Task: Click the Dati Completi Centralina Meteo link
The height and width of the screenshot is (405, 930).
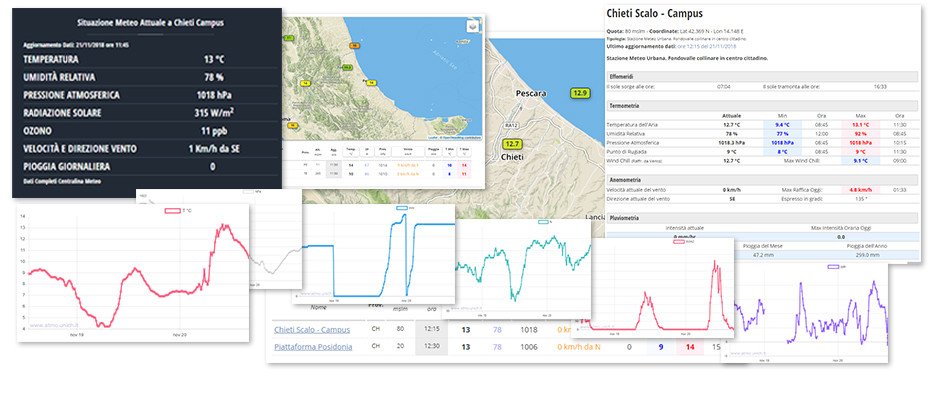Action: click(x=62, y=180)
